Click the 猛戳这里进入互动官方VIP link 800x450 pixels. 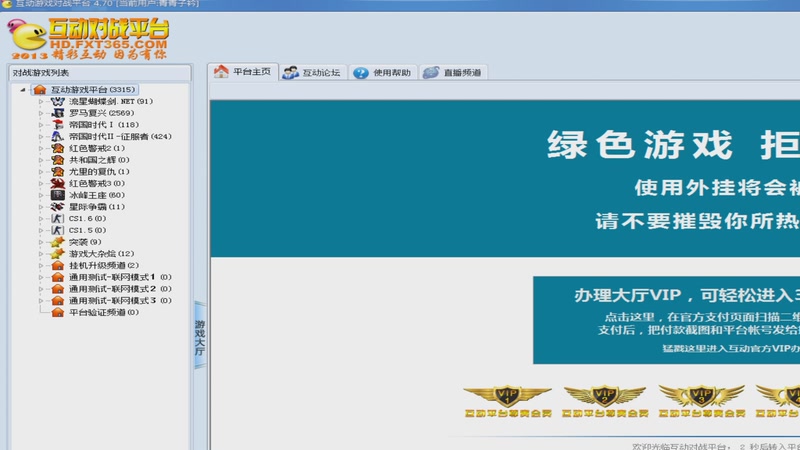pyautogui.click(x=731, y=348)
